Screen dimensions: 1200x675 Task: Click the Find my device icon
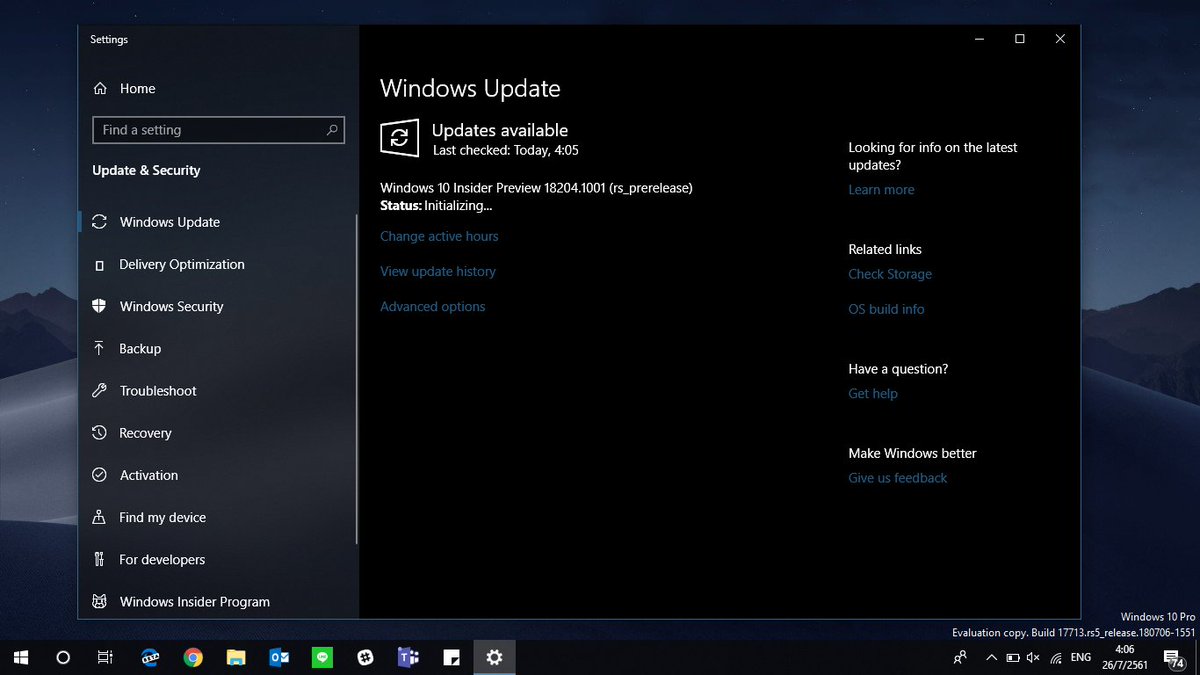click(99, 517)
